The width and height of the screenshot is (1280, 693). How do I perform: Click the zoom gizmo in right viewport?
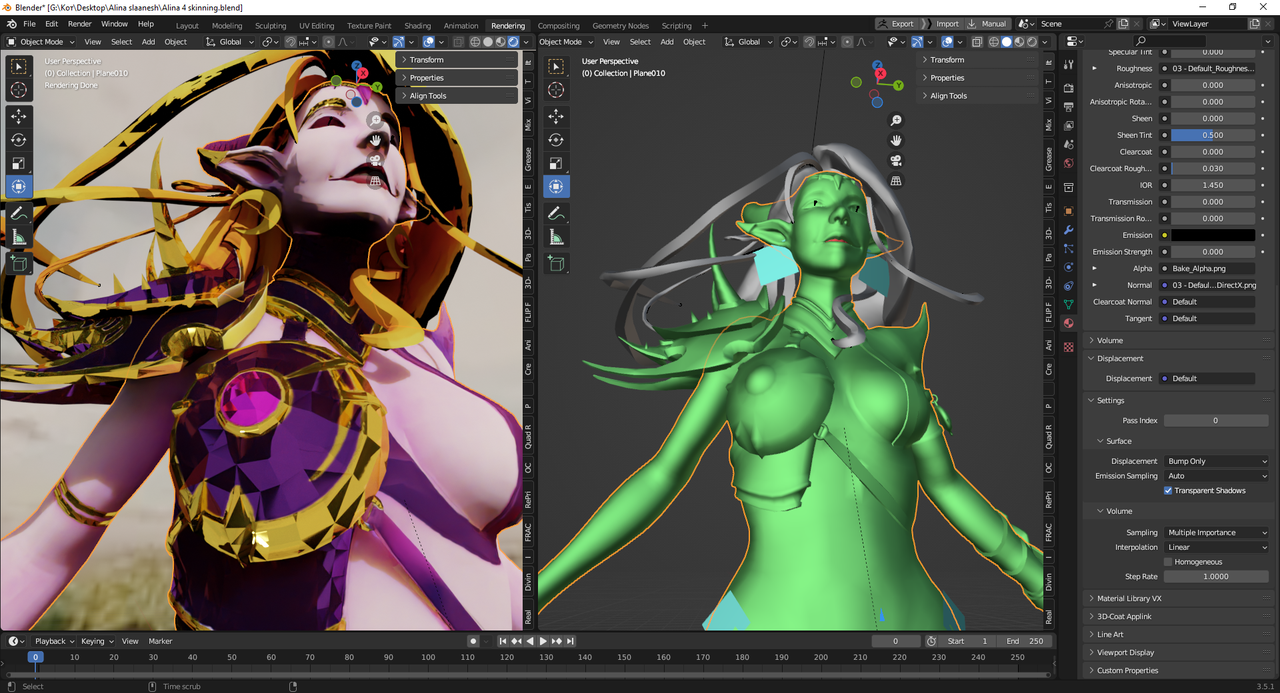tap(896, 120)
